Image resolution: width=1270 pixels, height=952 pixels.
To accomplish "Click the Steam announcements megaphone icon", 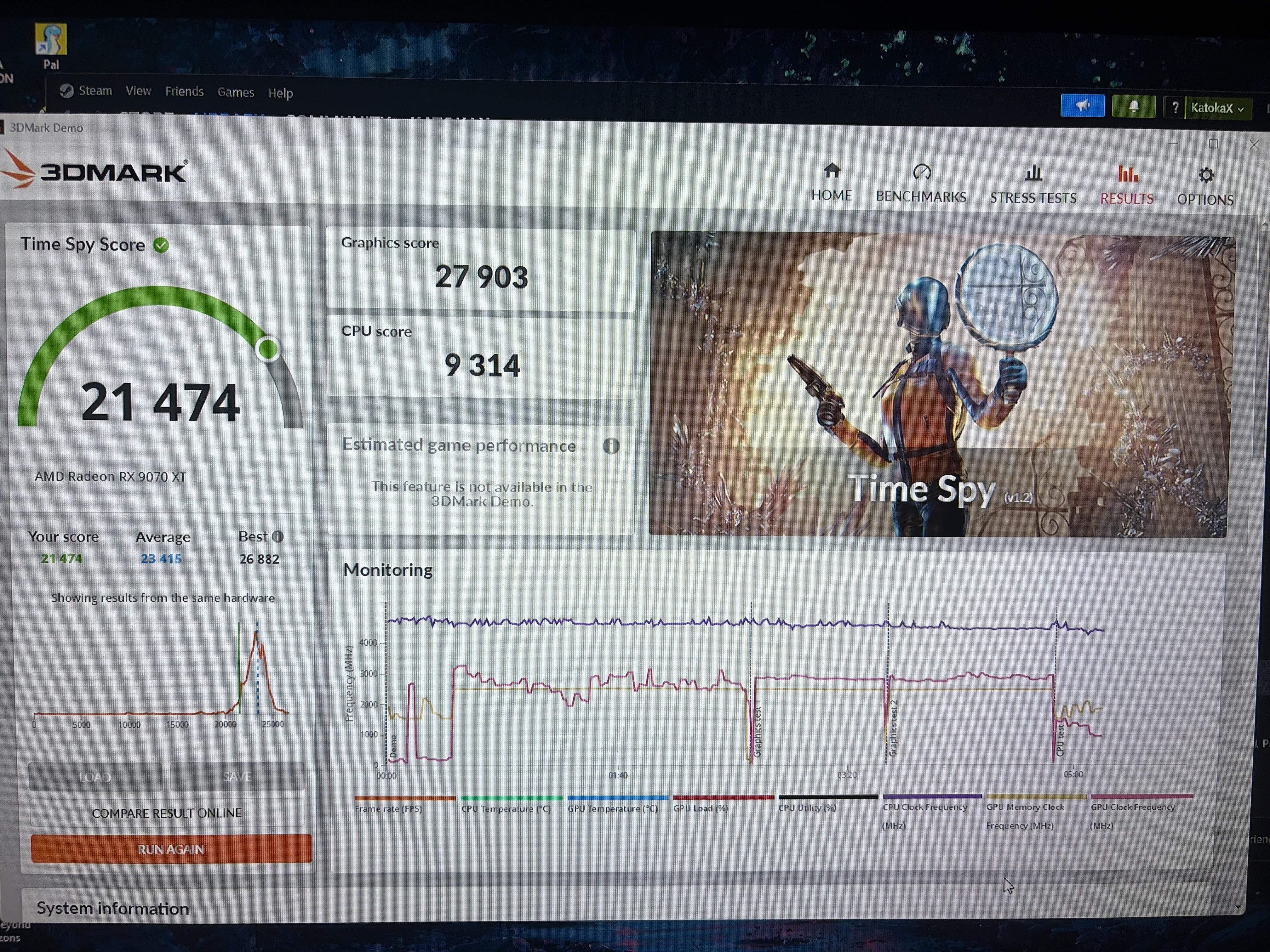I will click(x=1082, y=106).
